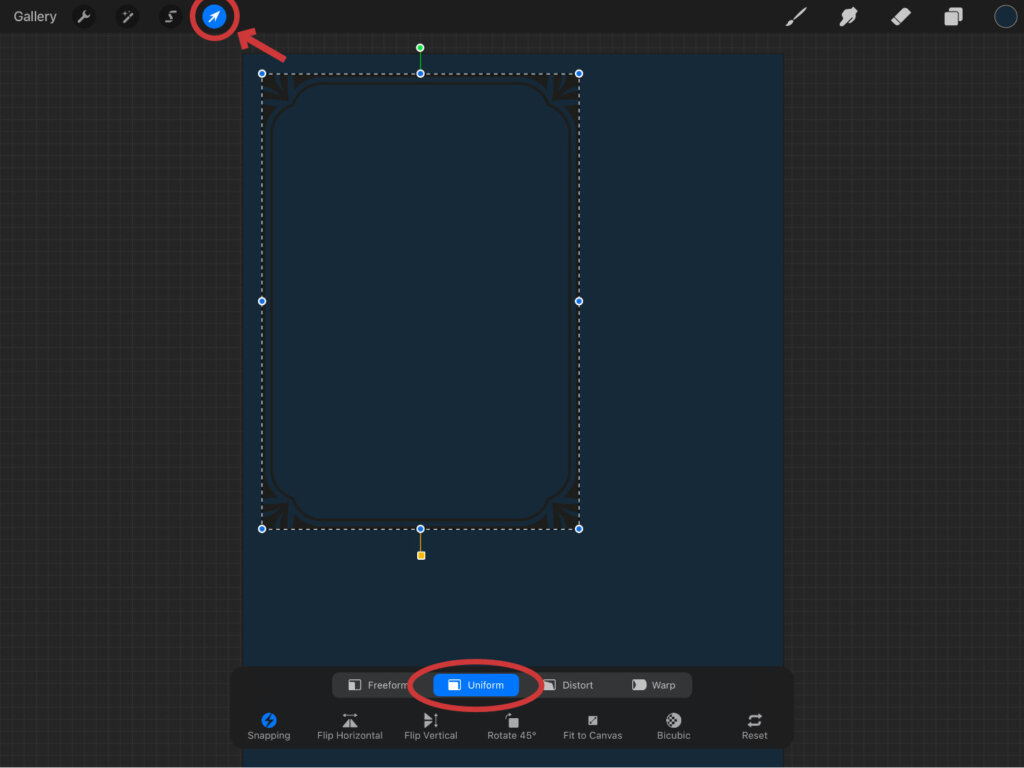This screenshot has width=1024, height=768.
Task: Toggle Snapping on or off
Action: click(269, 726)
